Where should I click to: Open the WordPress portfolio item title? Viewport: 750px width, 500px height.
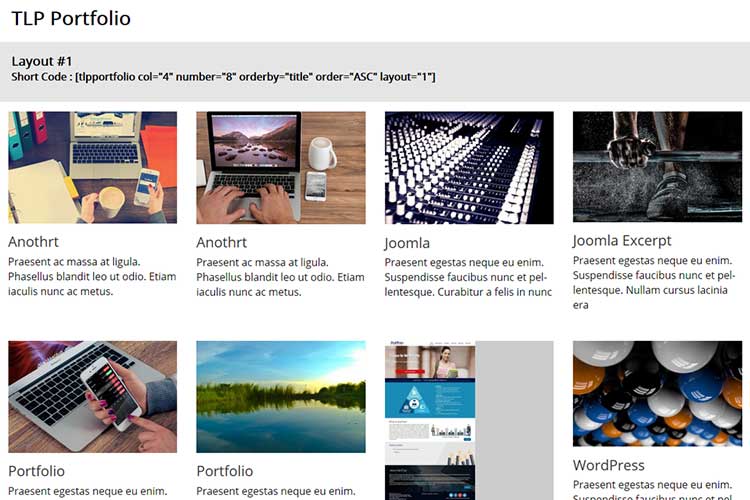point(608,465)
